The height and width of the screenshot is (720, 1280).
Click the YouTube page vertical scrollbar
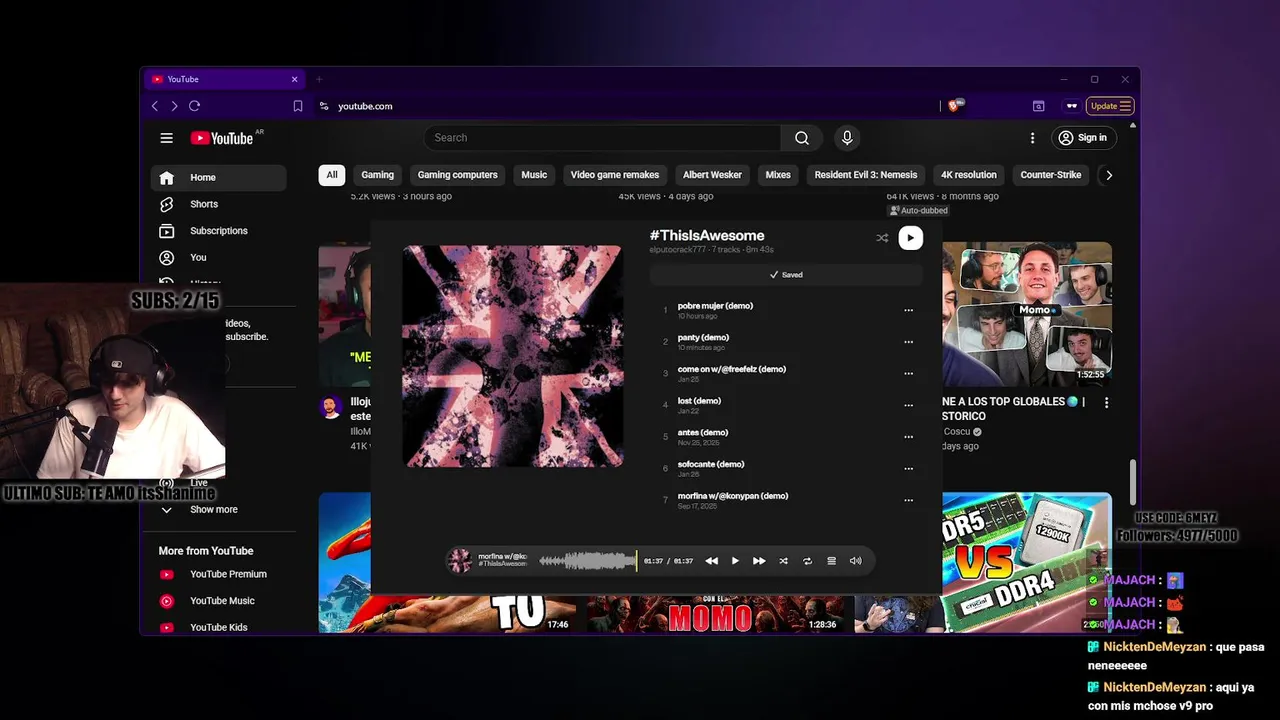tap(1132, 483)
